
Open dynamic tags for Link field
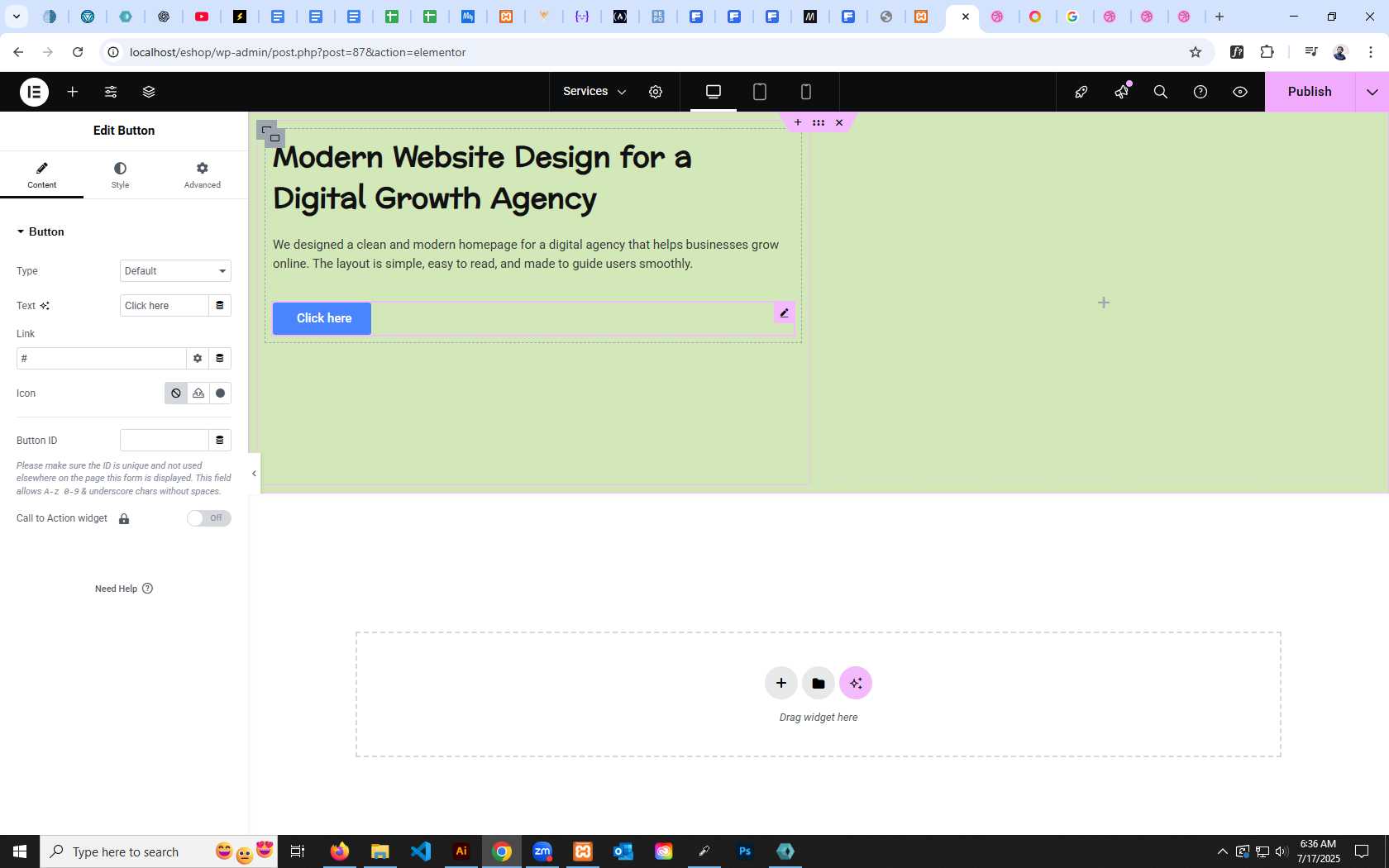(220, 359)
